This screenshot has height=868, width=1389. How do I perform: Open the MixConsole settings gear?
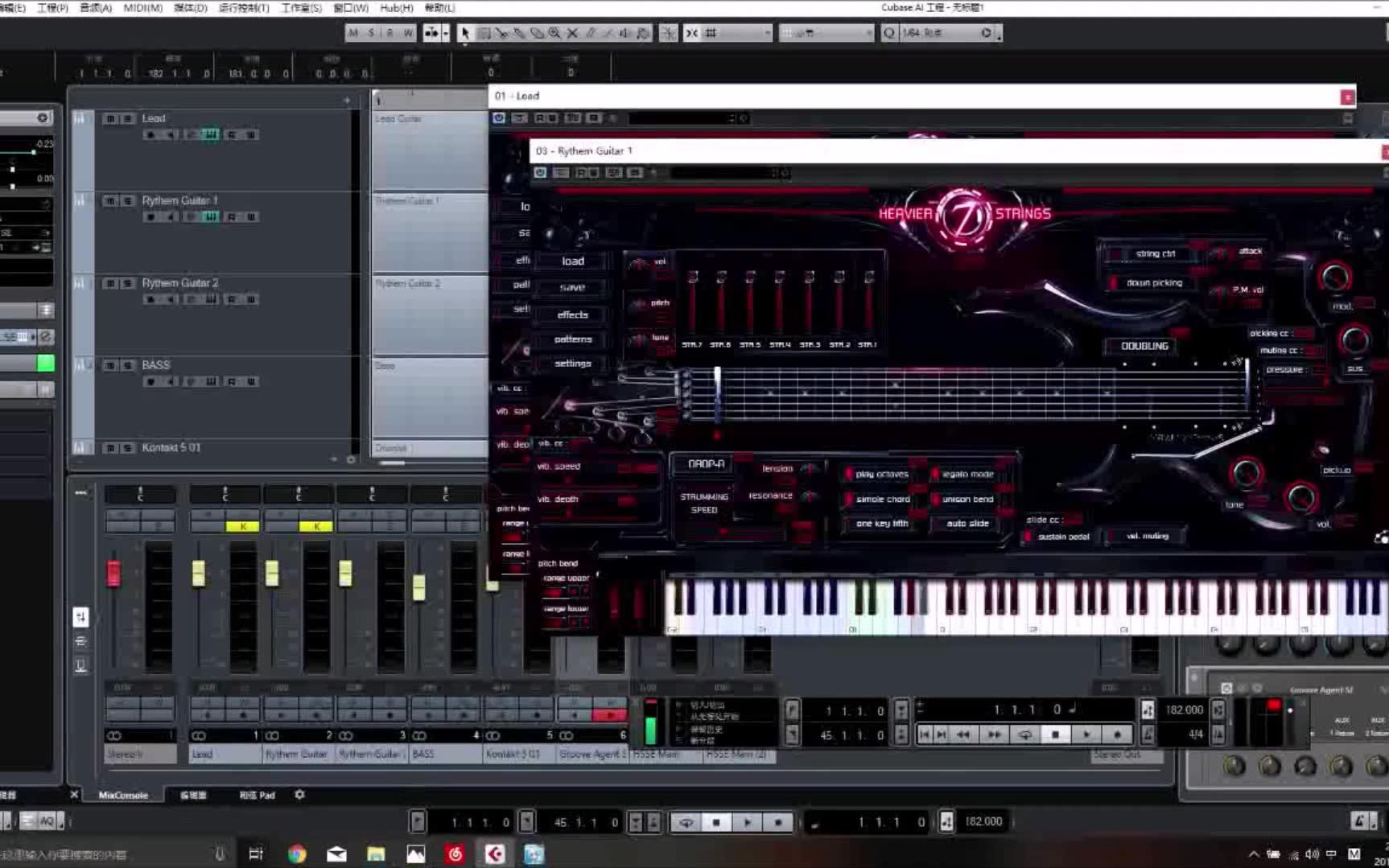coord(299,794)
